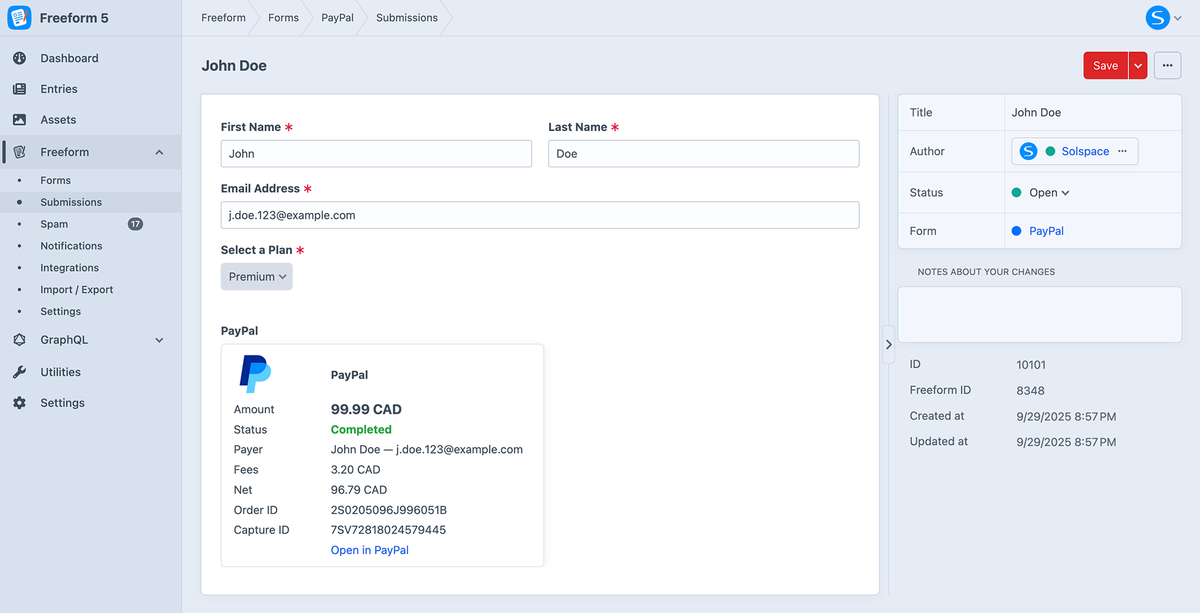
Task: Click the Forms breadcrumb item
Action: [x=283, y=18]
